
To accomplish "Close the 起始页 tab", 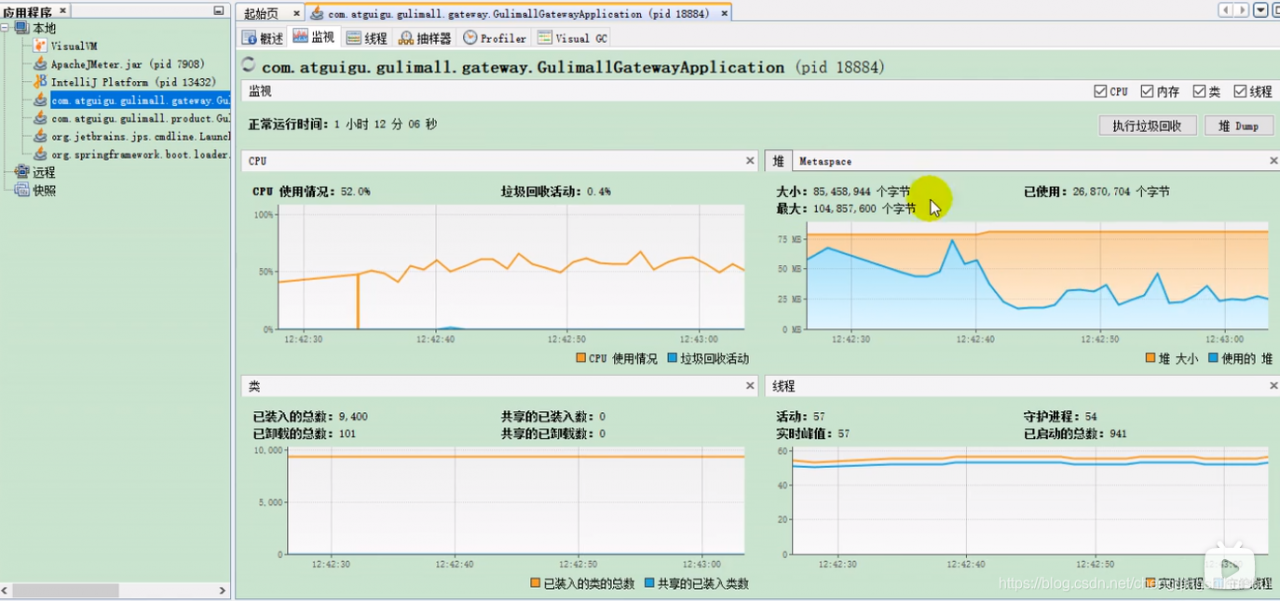I will [x=298, y=14].
